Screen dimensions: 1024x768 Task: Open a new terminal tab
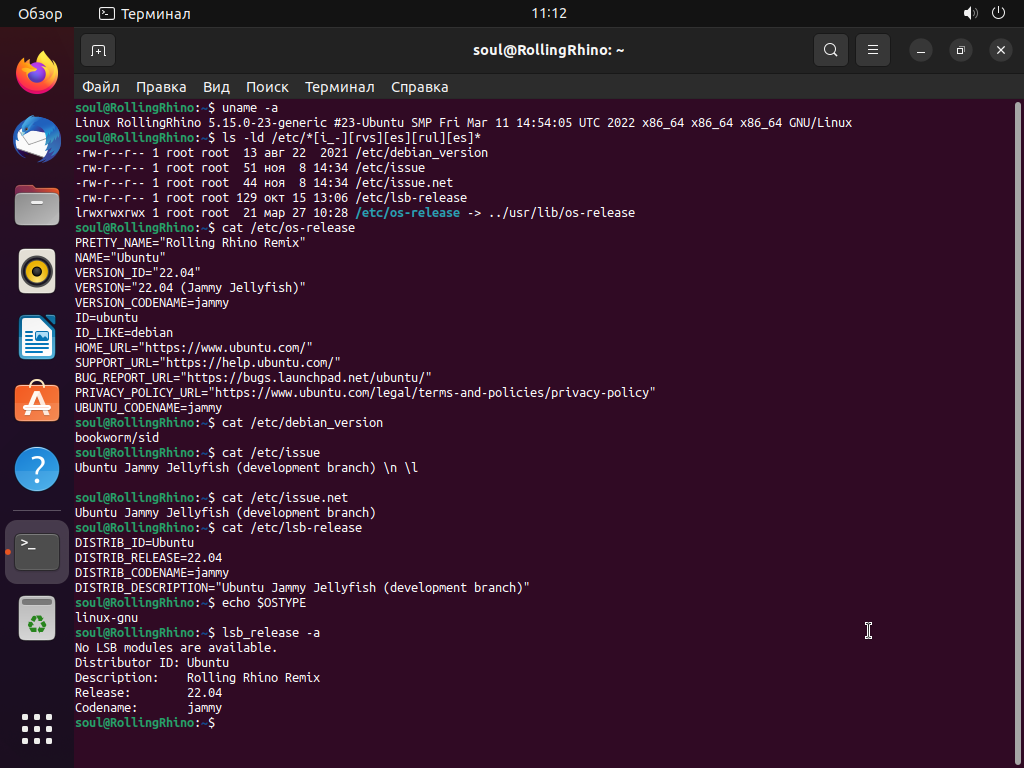98,50
